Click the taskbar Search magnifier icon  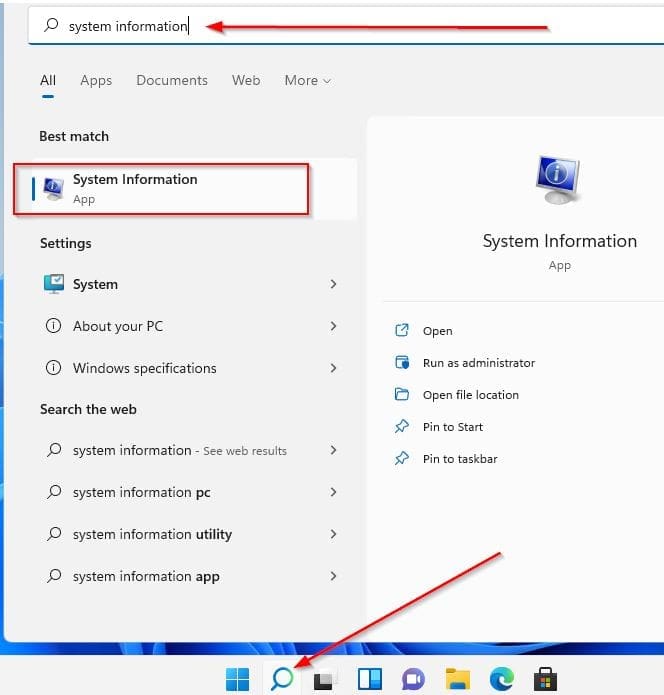pos(282,679)
